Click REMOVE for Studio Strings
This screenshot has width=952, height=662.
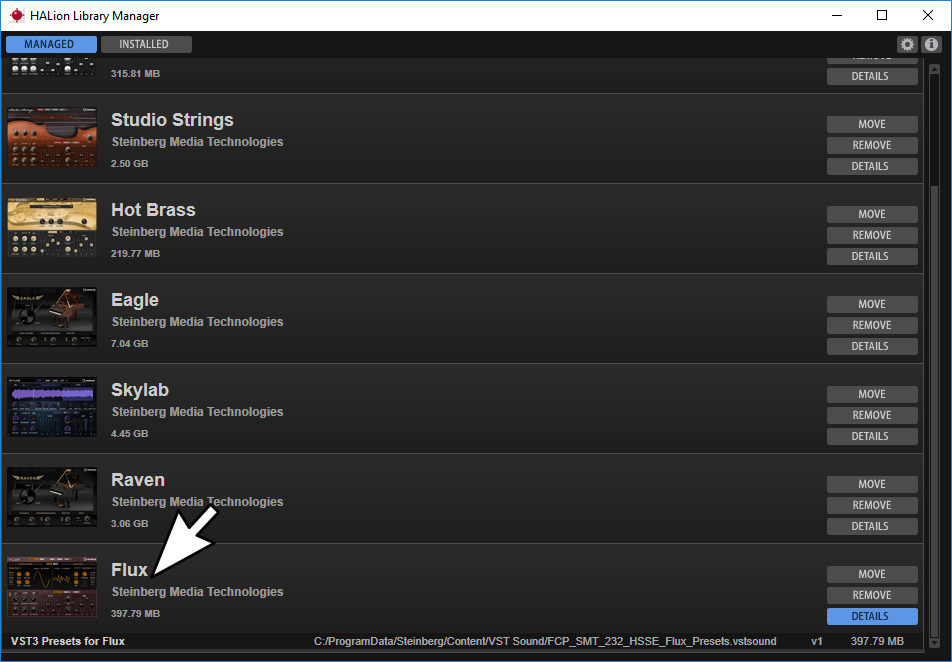pos(872,145)
